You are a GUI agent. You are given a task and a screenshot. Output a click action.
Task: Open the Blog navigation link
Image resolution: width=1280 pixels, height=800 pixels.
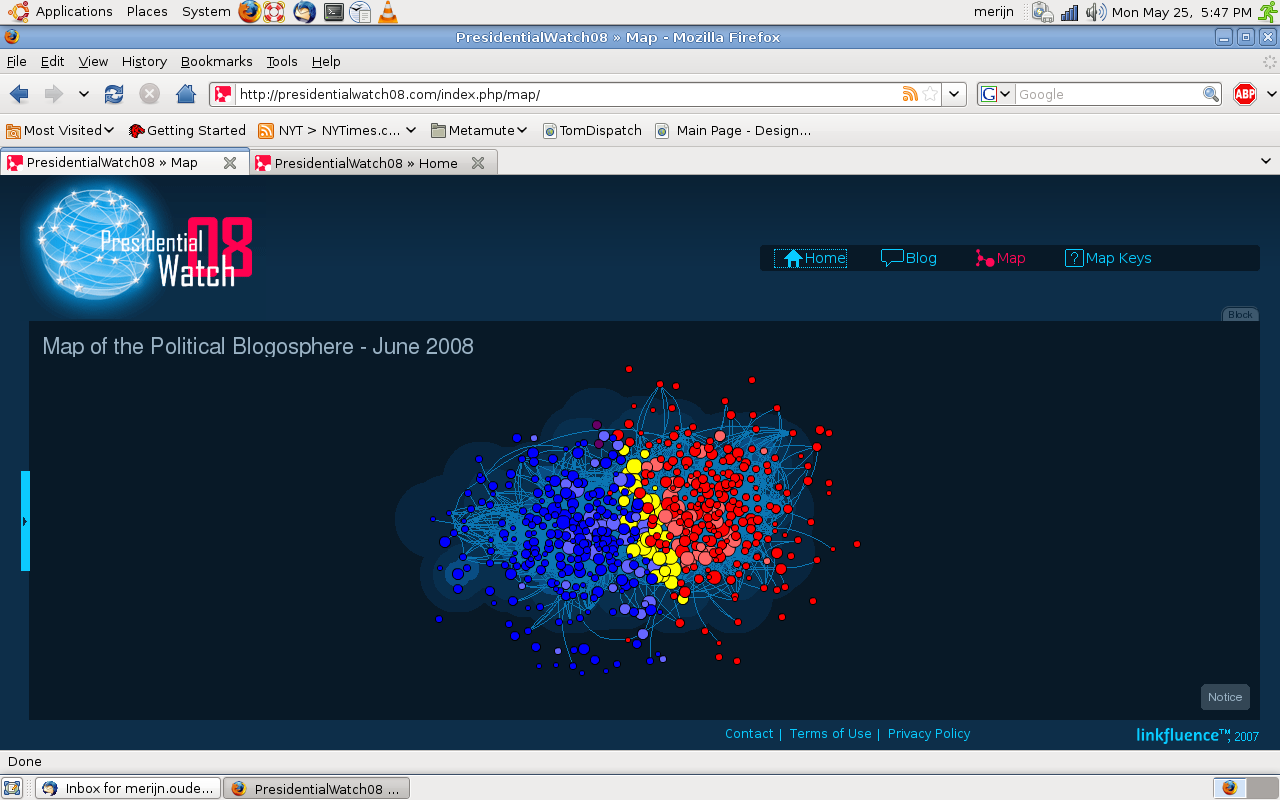pyautogui.click(x=909, y=258)
